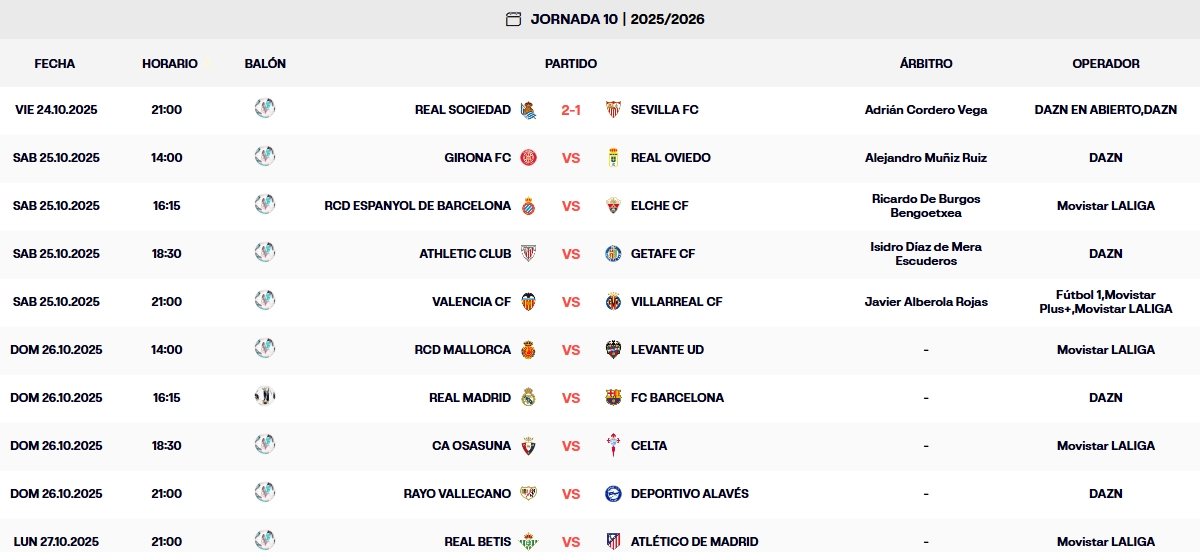
Task: Click the Villarreal CF crest icon
Action: 613,302
